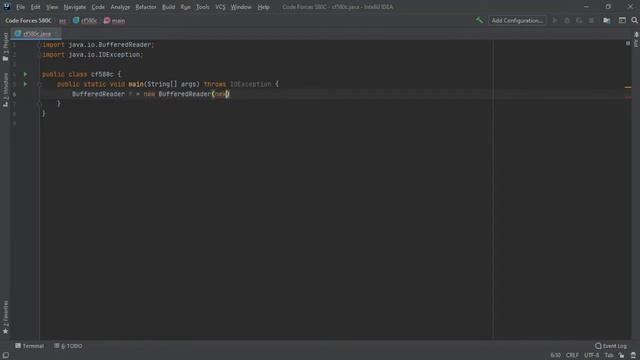Open the Code menu
This screenshot has height=360, width=640.
[98, 7]
